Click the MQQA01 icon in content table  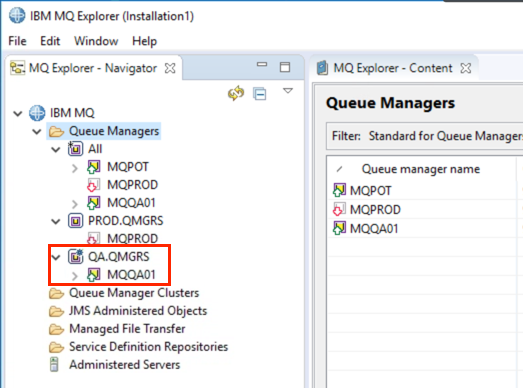[339, 228]
